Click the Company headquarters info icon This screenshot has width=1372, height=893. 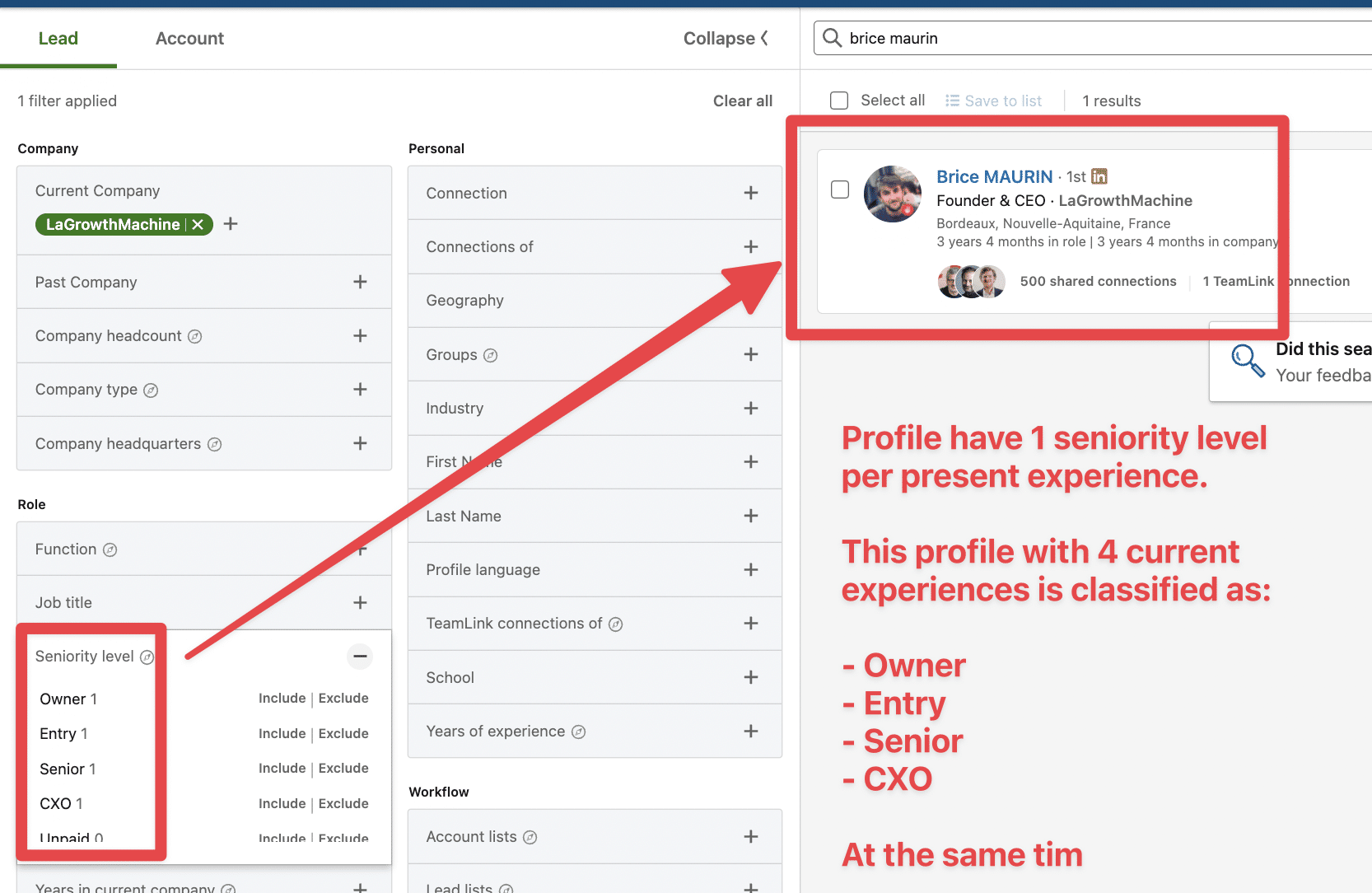215,444
